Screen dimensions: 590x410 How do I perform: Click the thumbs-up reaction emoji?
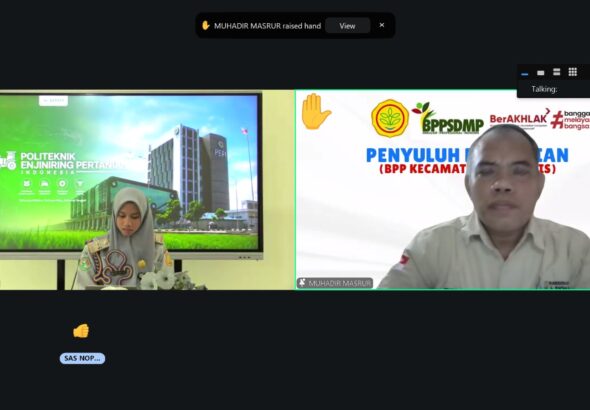point(81,331)
